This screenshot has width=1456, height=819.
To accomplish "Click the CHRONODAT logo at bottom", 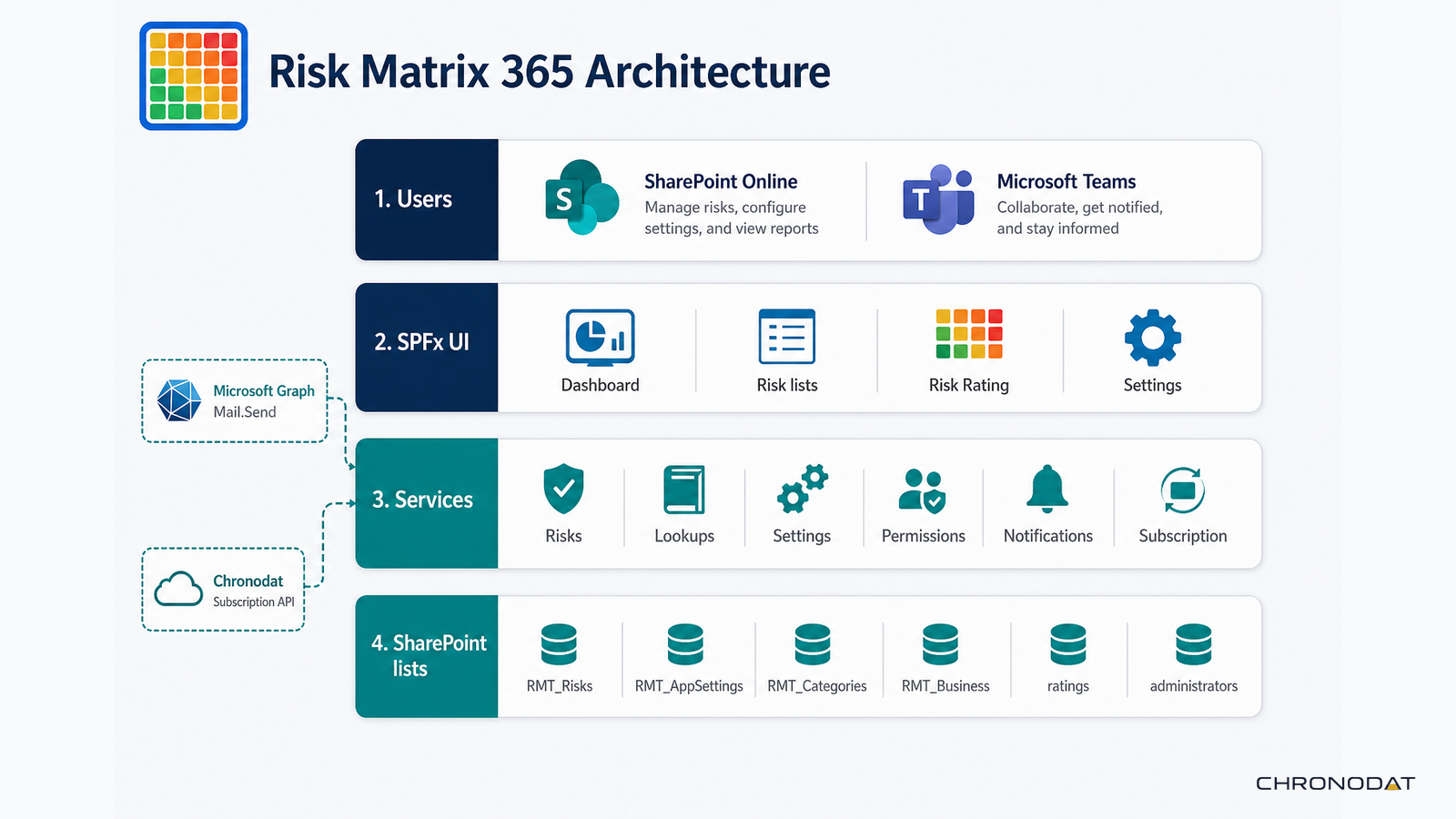I will click(x=1335, y=784).
